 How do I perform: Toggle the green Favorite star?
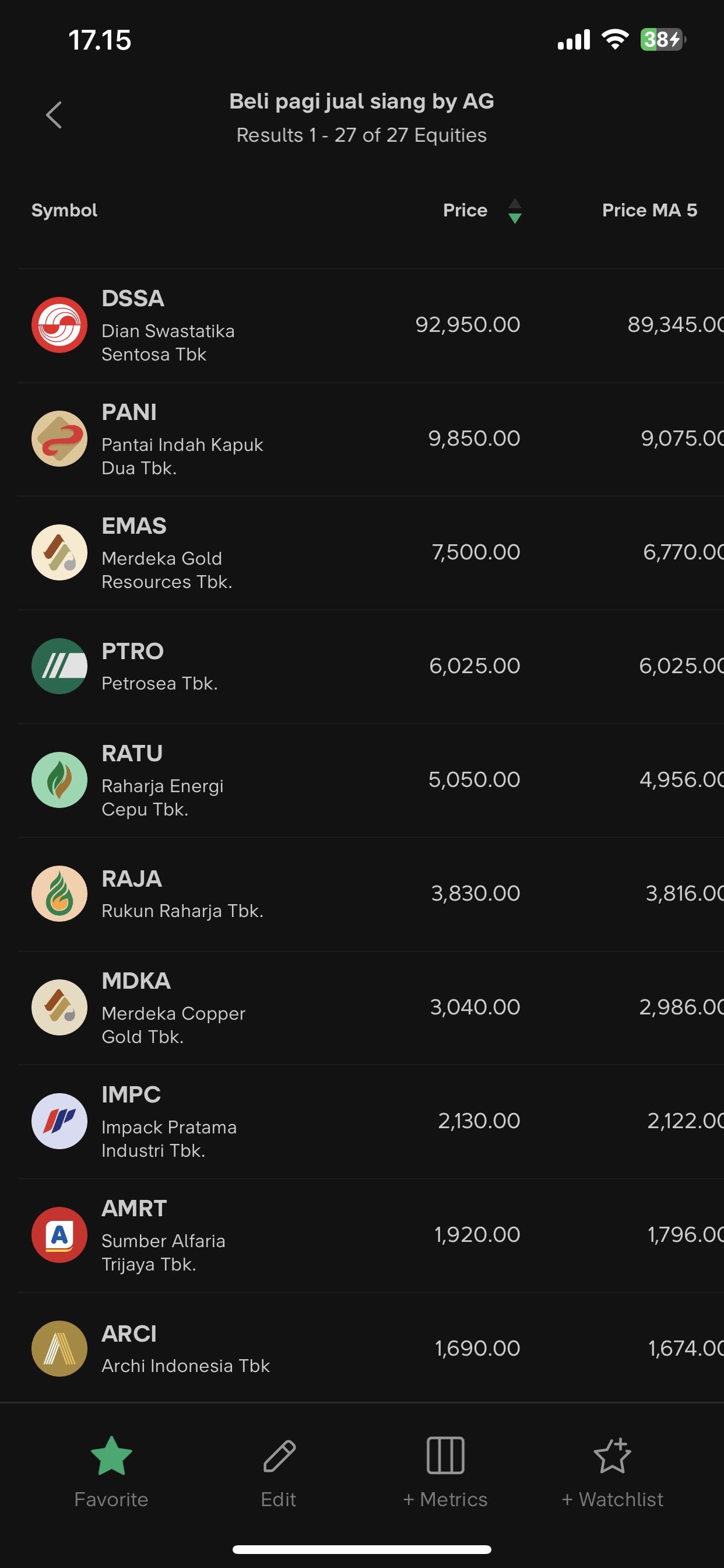111,1456
